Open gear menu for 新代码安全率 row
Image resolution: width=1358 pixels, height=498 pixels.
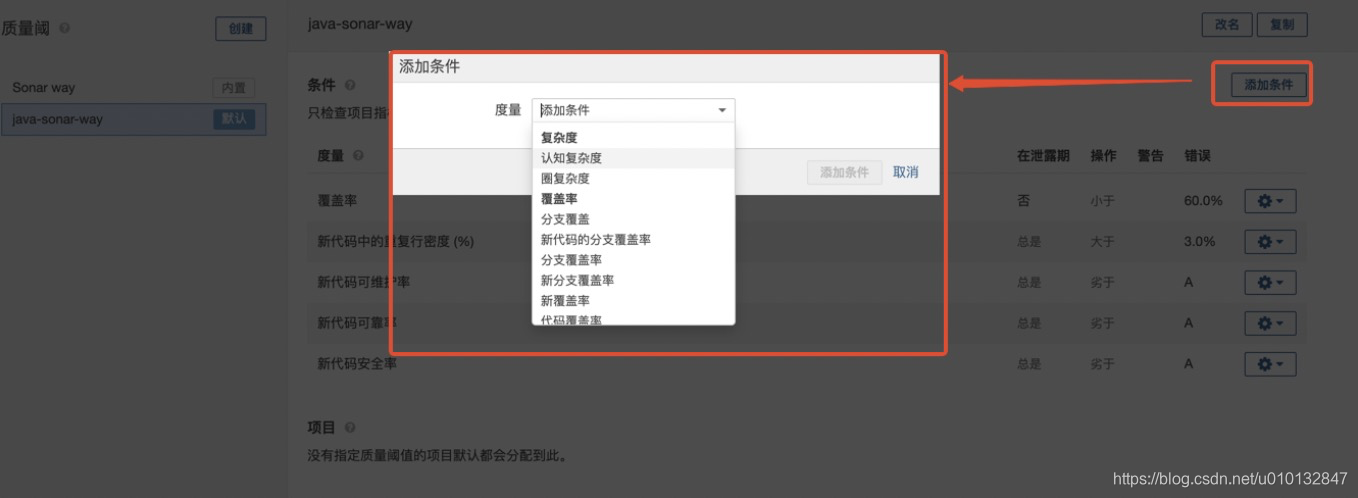coord(1270,364)
